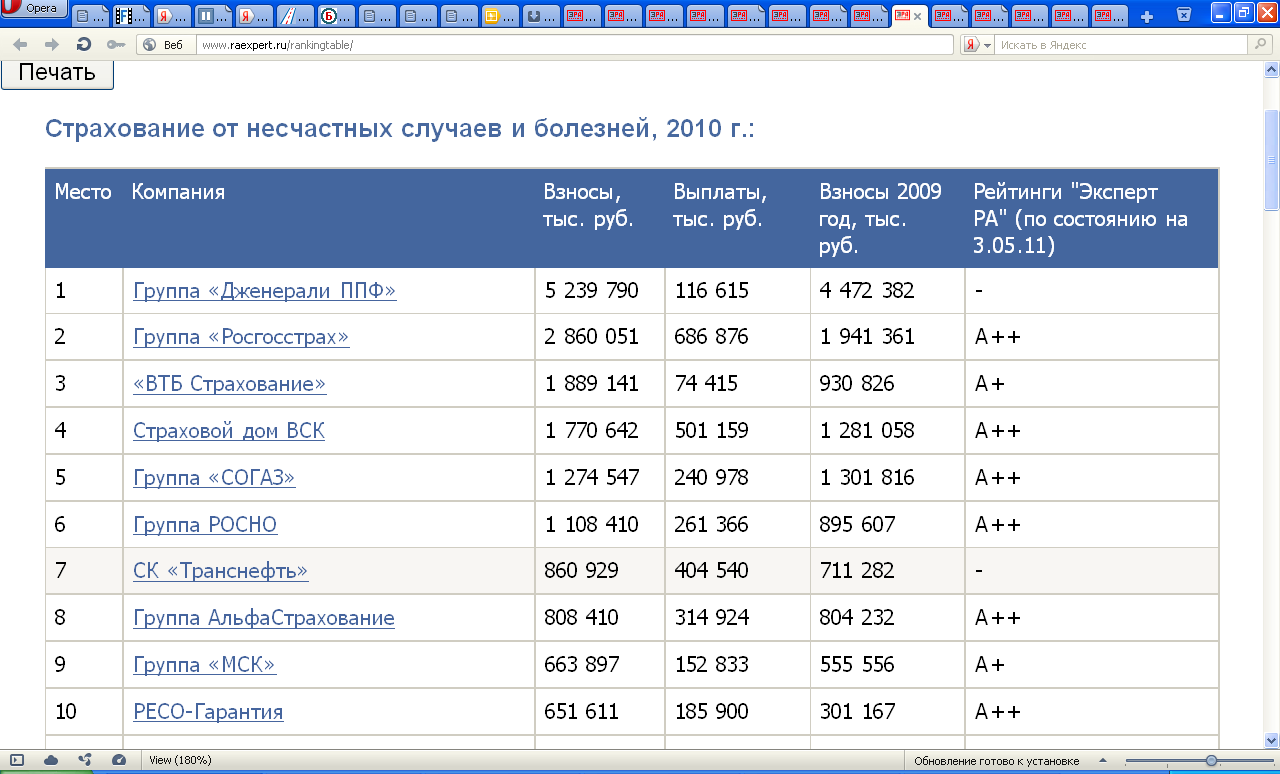Click the Opera Turbo speedometer icon
The image size is (1280, 774).
point(118,760)
